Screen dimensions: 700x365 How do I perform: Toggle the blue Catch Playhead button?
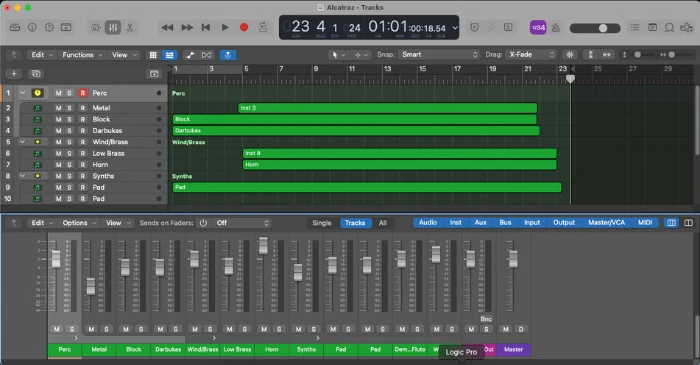(228, 55)
